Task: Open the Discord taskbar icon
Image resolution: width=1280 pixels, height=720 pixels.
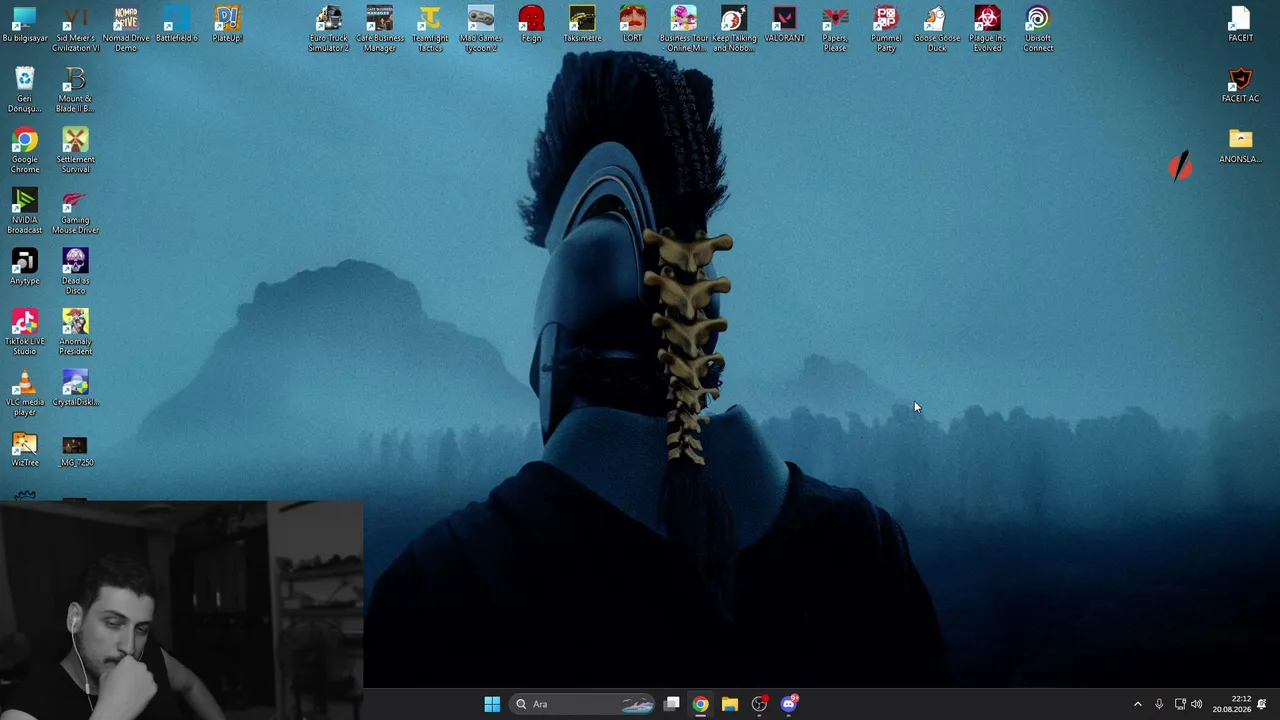Action: click(x=789, y=704)
